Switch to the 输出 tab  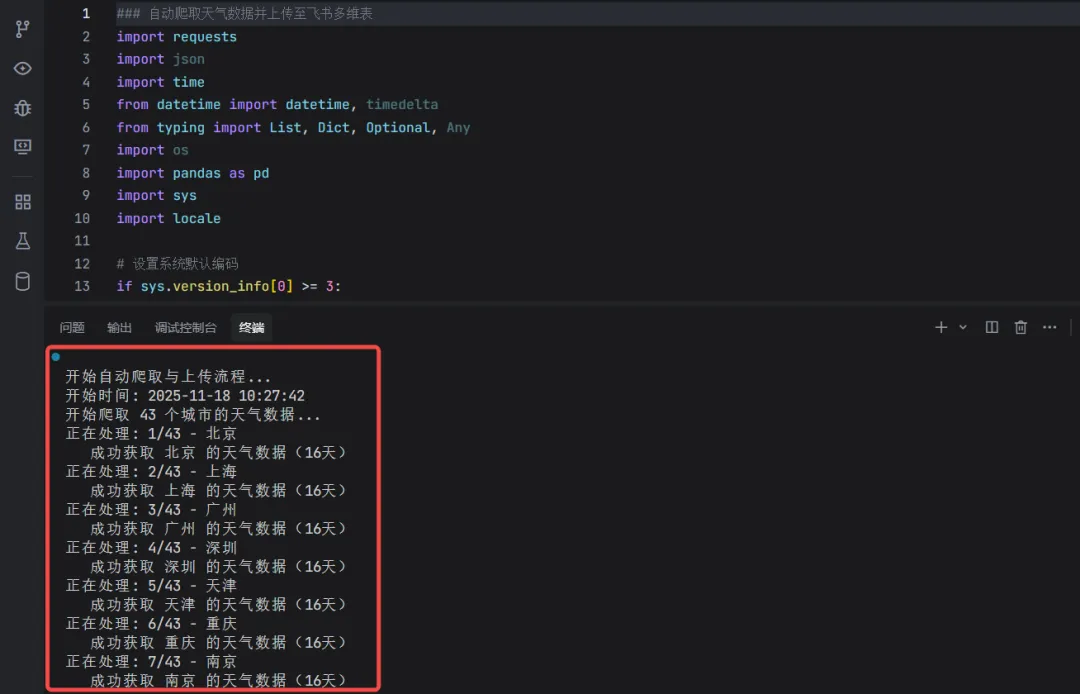(x=119, y=327)
